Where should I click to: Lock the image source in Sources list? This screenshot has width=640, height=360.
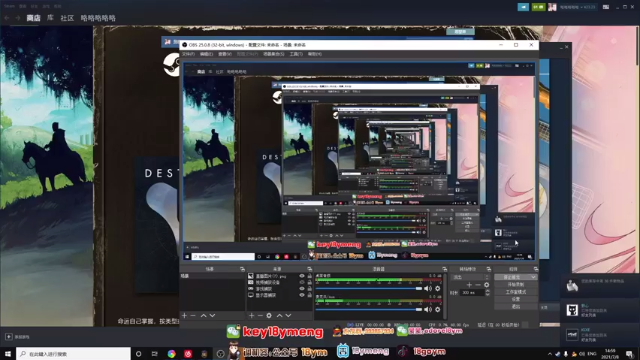(x=309, y=276)
